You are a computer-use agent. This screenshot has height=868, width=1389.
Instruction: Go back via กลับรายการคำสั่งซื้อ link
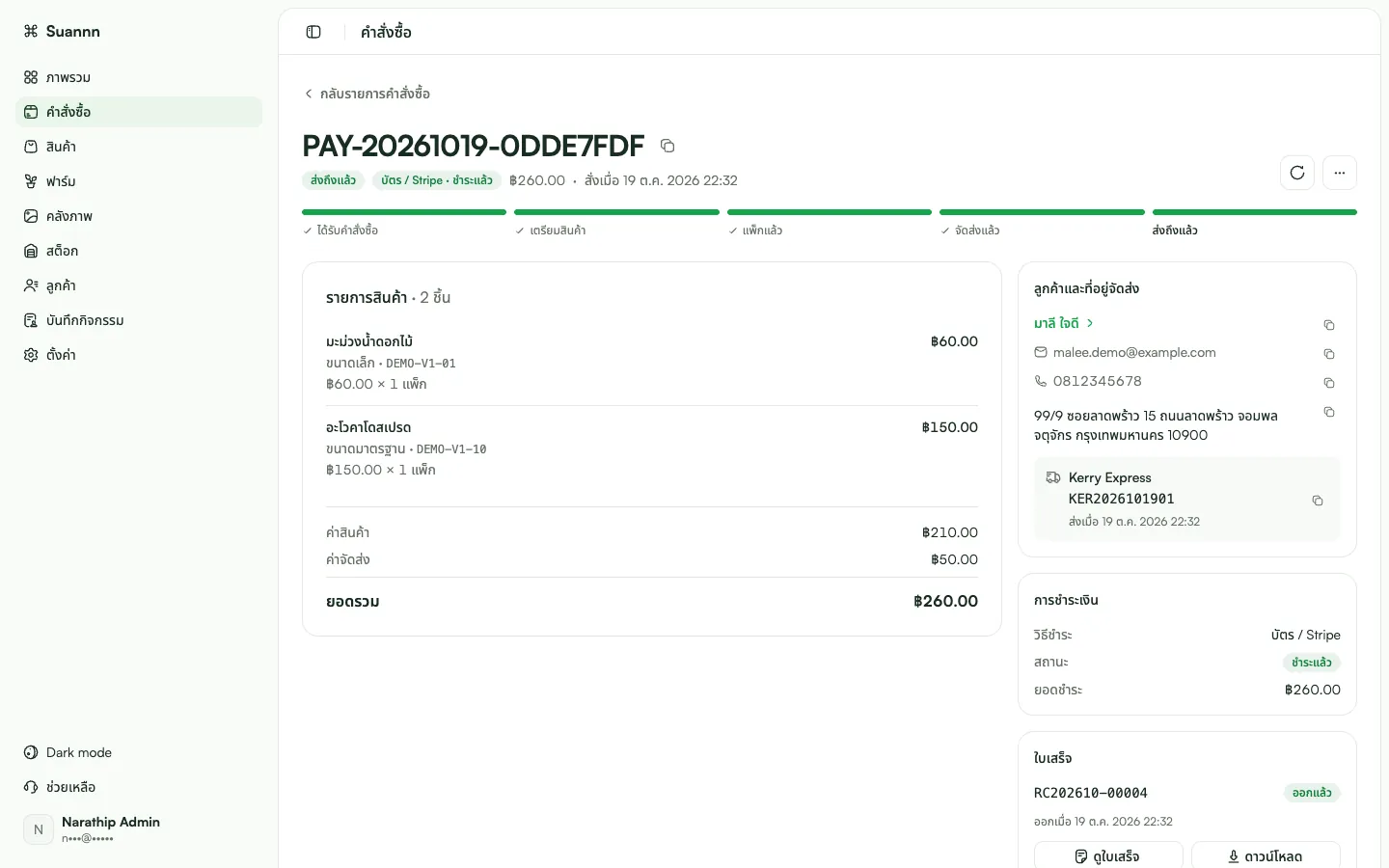pyautogui.click(x=368, y=94)
